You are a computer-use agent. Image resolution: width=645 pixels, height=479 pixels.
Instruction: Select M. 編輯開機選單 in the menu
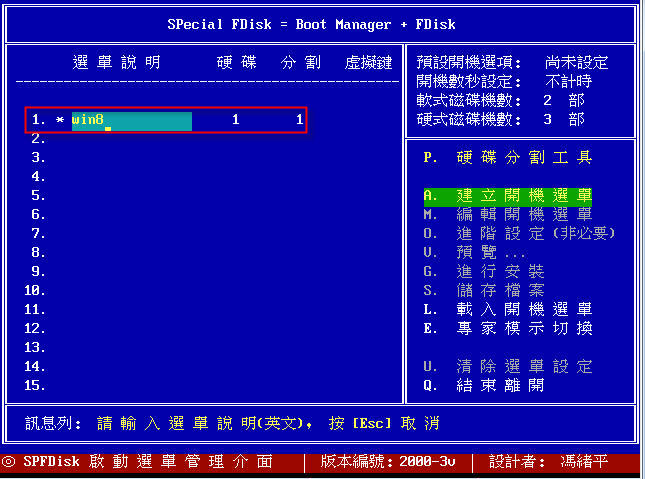click(x=508, y=214)
